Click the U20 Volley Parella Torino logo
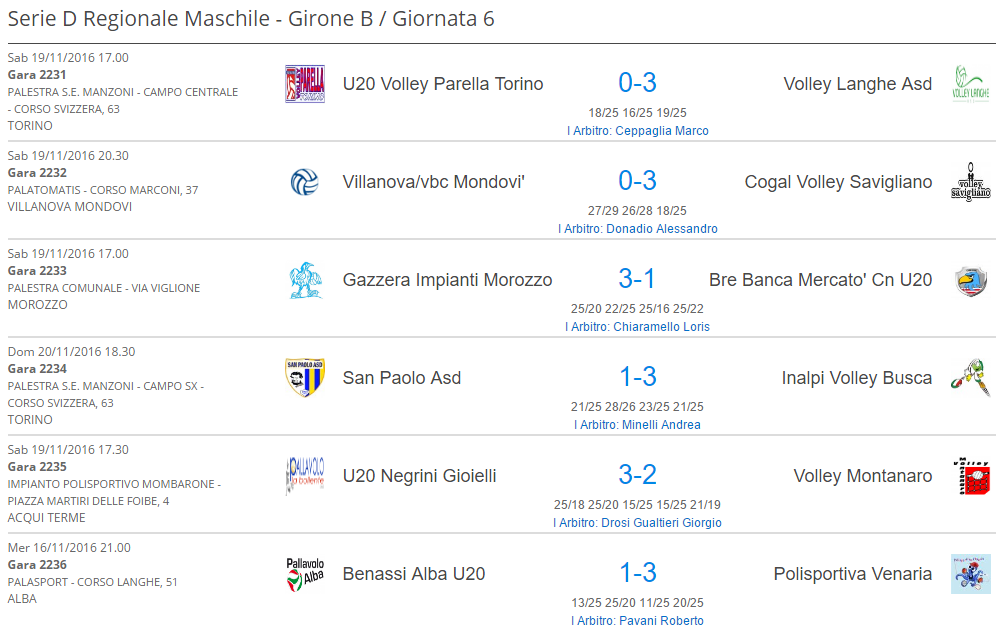Screen dimensions: 1004x629 point(305,84)
